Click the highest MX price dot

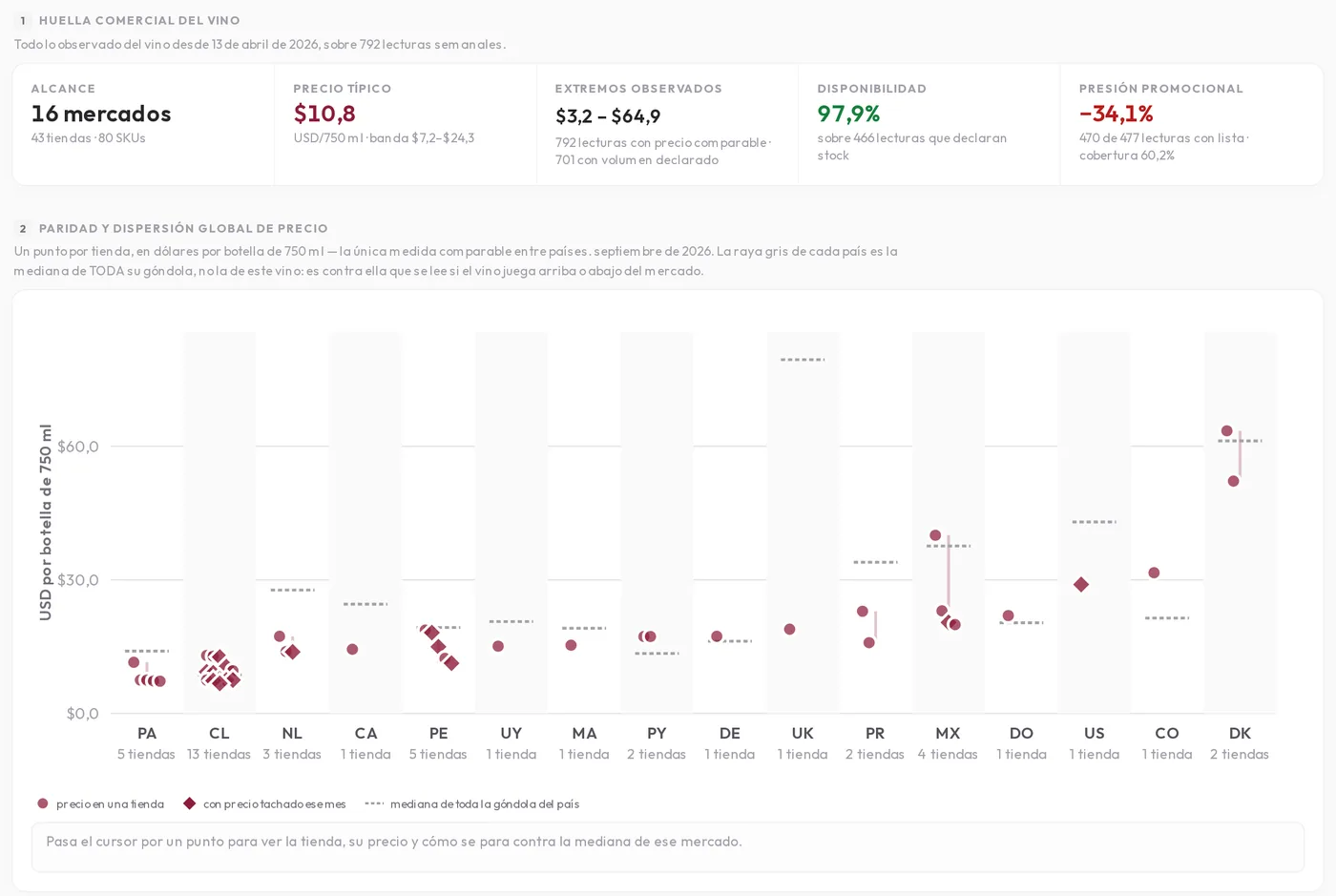935,535
